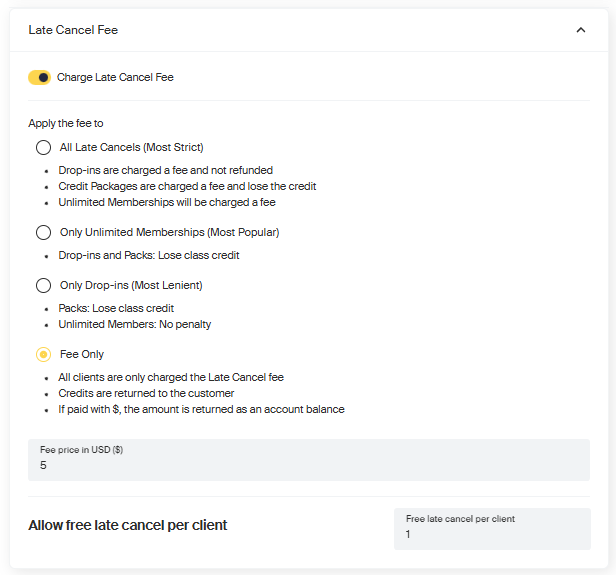
Task: Click the Drop-ins and Packs lose credit bullet
Action: 149,256
